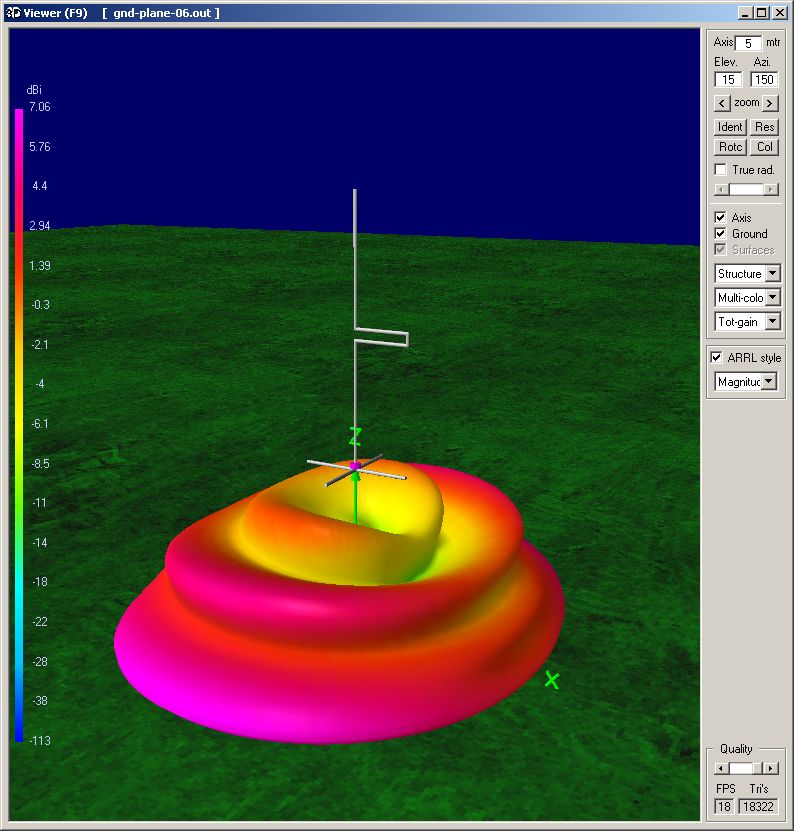Click the zoom in right arrow button
This screenshot has width=794, height=831.
769,103
